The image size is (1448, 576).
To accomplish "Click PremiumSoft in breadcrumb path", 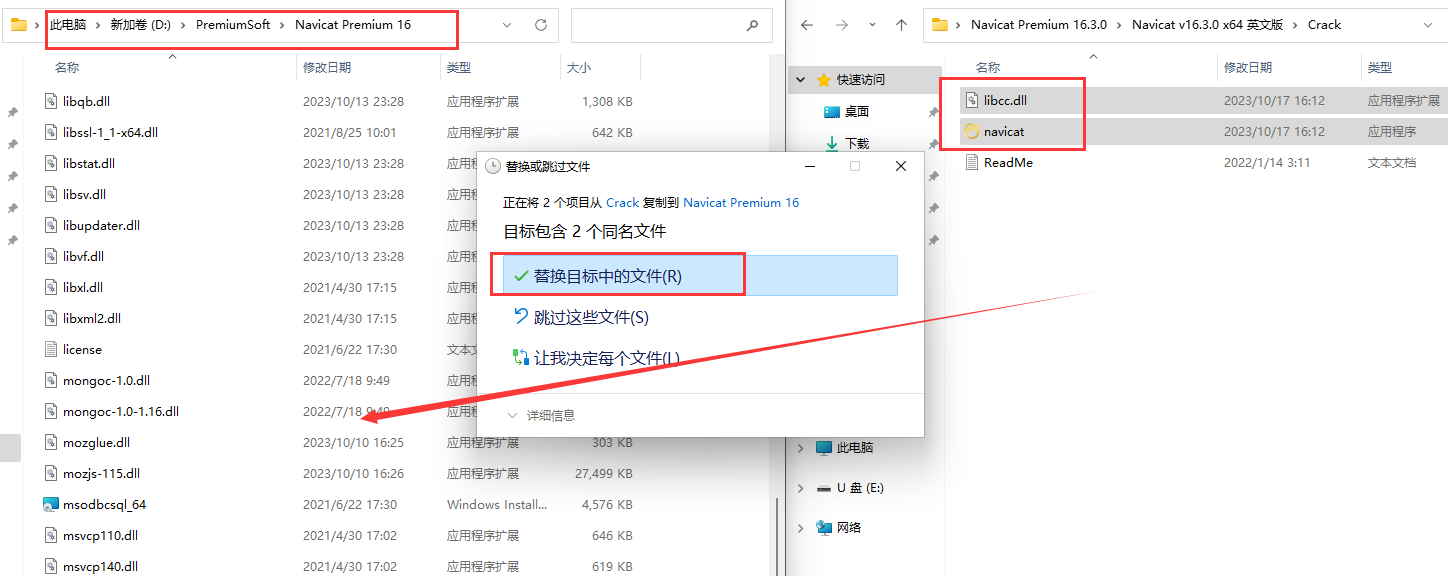I will 233,25.
